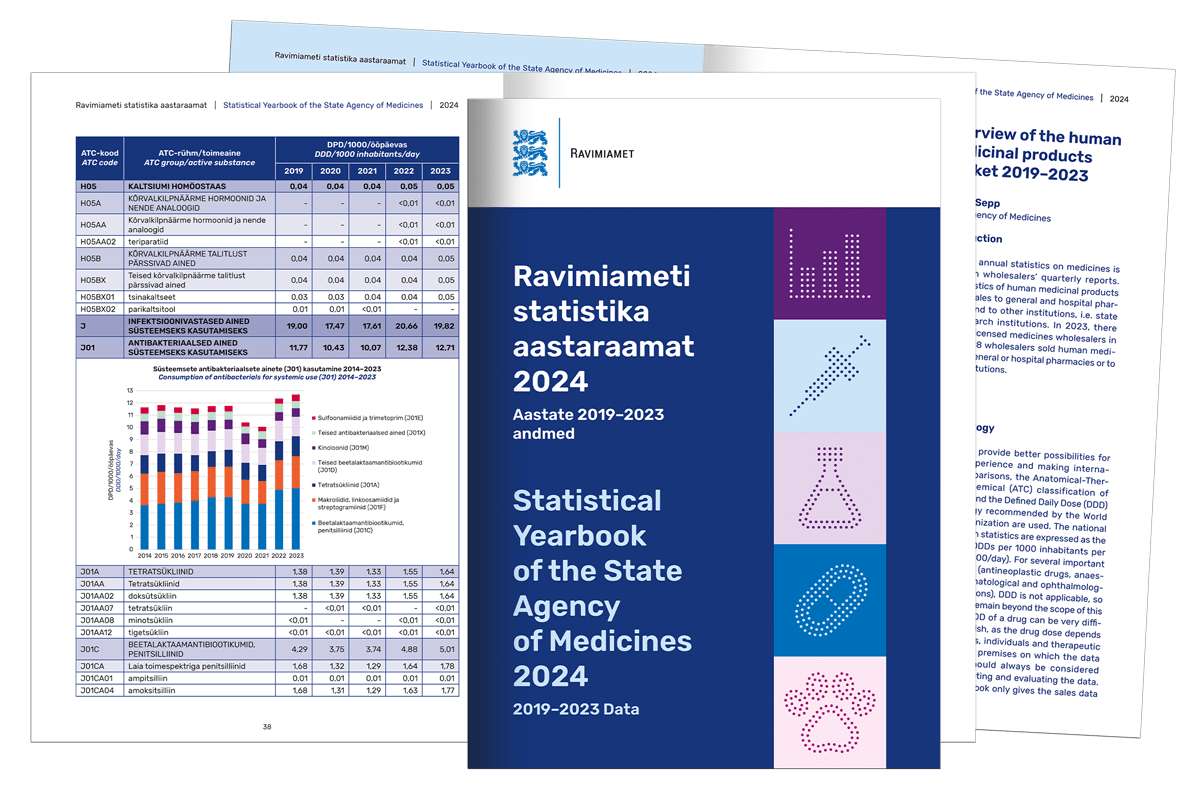Click the page number 38
The image size is (1200, 791).
click(x=267, y=727)
